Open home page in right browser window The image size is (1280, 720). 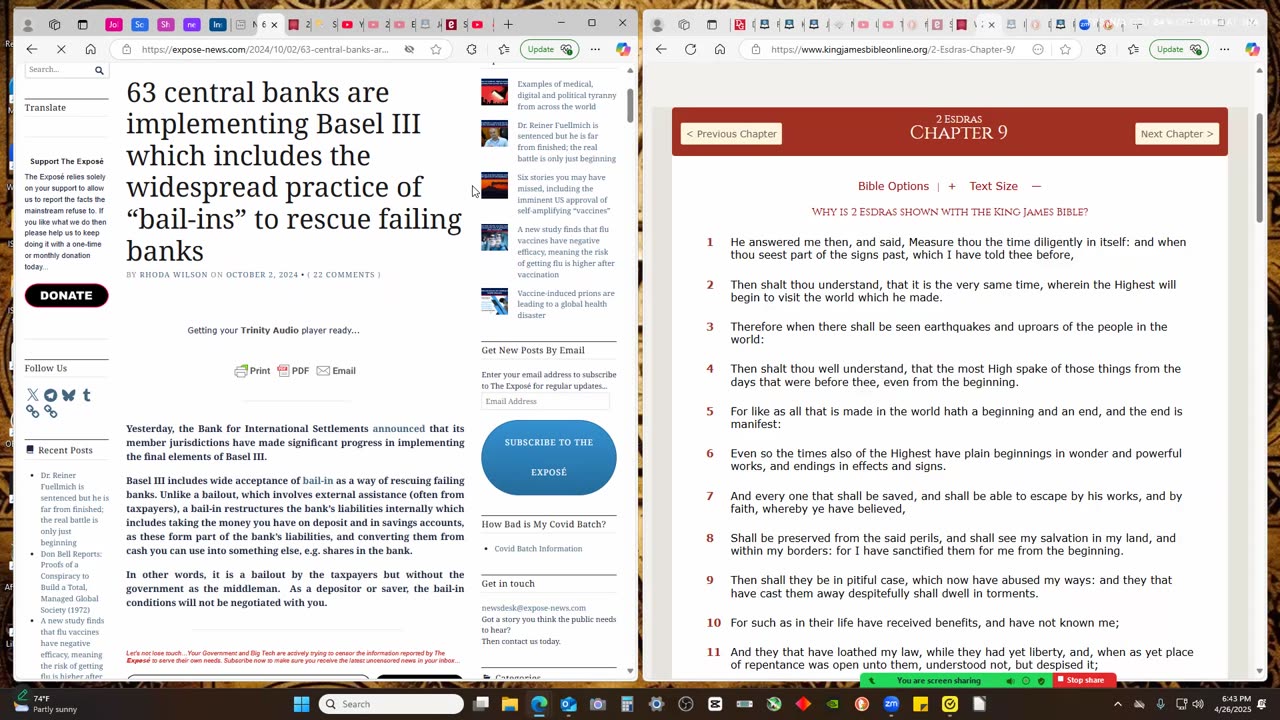coord(720,49)
